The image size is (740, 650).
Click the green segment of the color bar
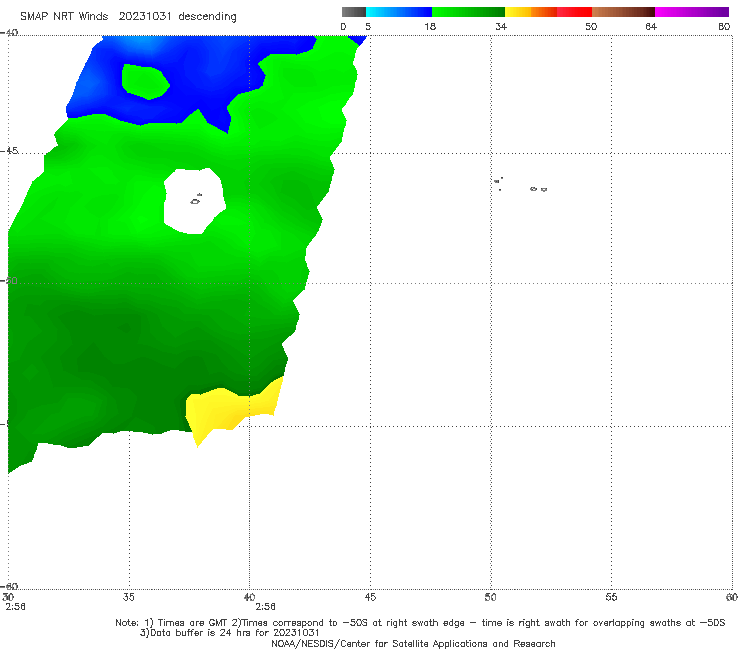coord(468,12)
